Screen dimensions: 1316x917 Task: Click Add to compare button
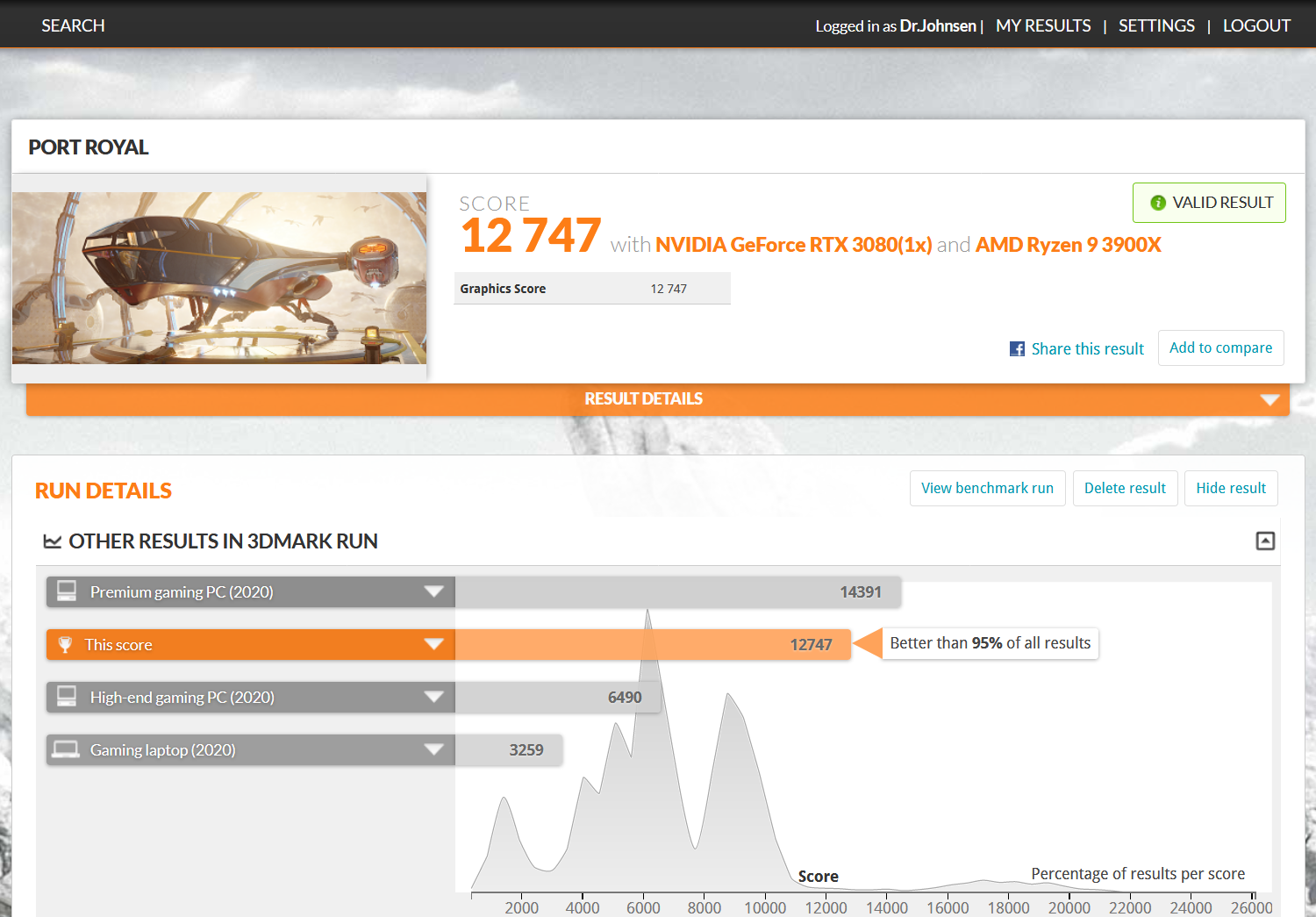pyautogui.click(x=1220, y=347)
